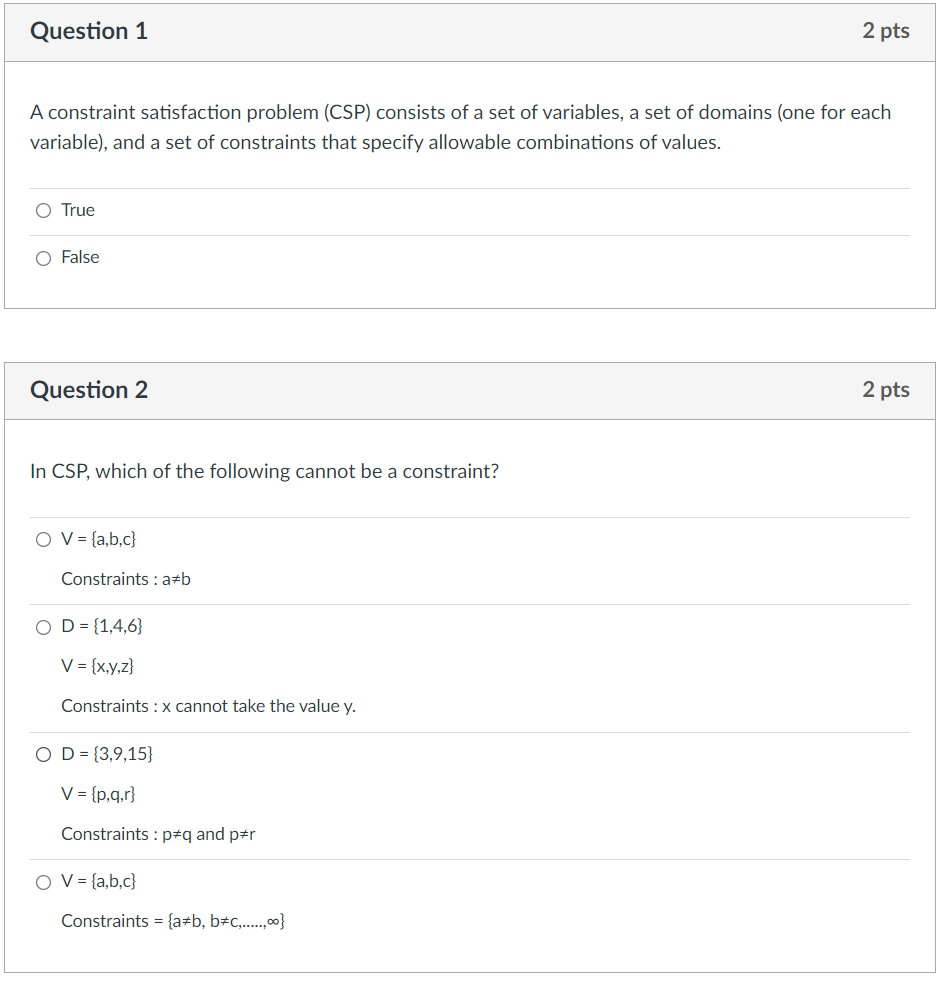940x981 pixels.
Task: Select the last option with constraints ending in ∞
Action: pos(44,882)
